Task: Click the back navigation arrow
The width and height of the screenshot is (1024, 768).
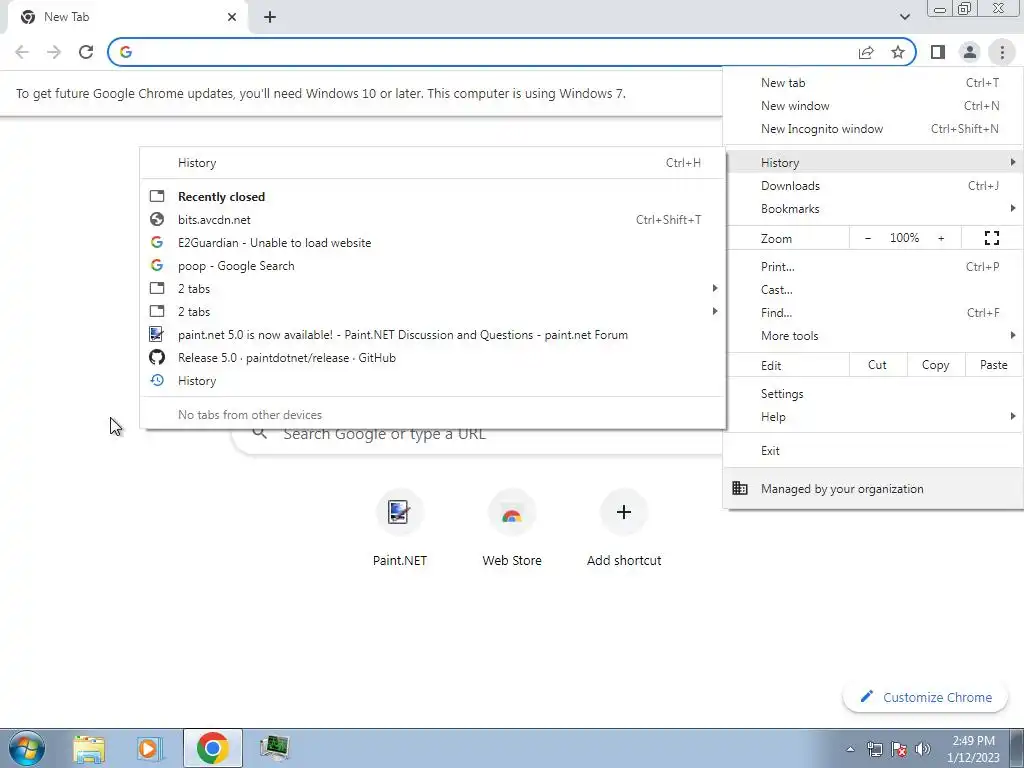Action: (22, 52)
